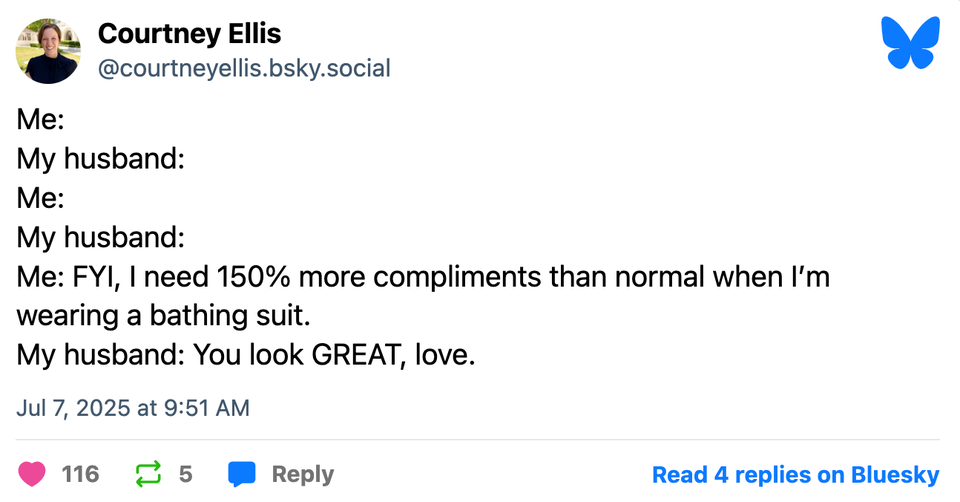Click the blue reply speech bubble icon
Viewport: 960px width, 502px height.
pos(242,473)
